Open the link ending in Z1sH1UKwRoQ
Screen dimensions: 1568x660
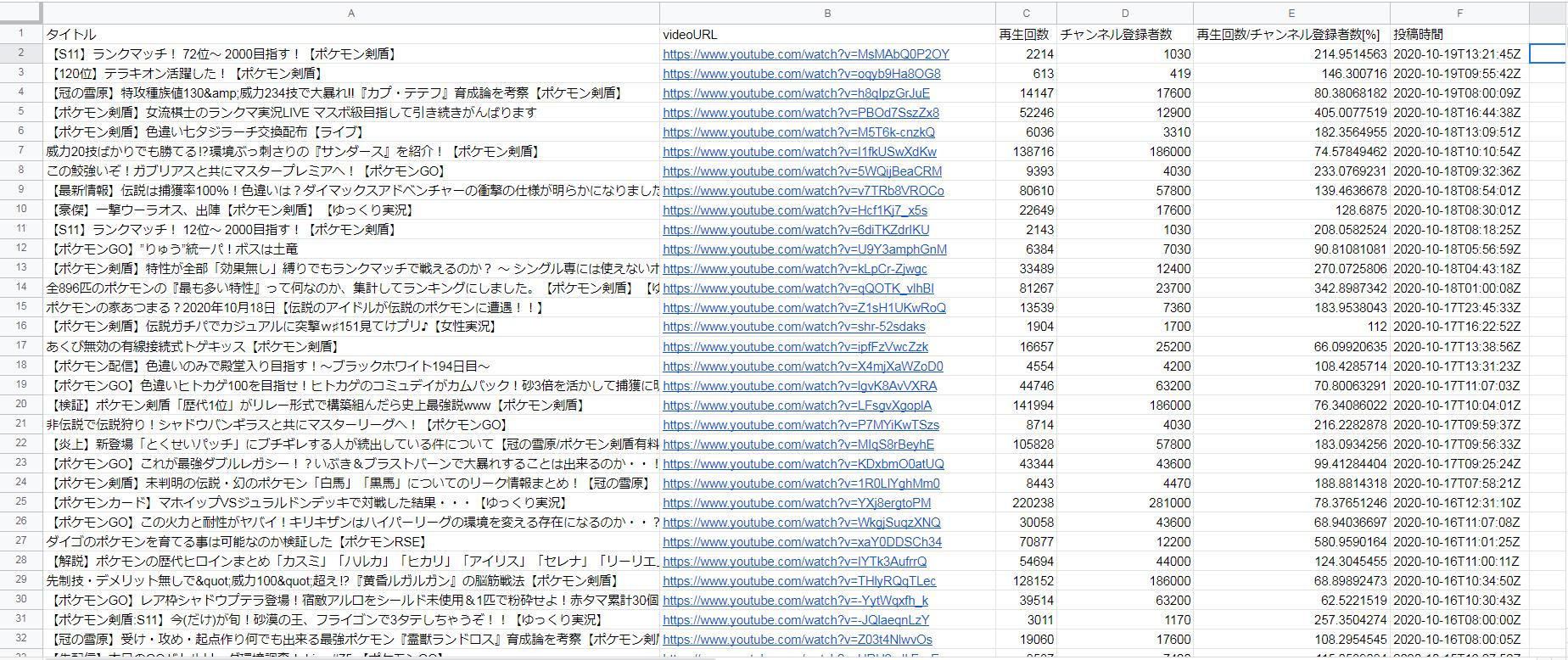click(804, 308)
